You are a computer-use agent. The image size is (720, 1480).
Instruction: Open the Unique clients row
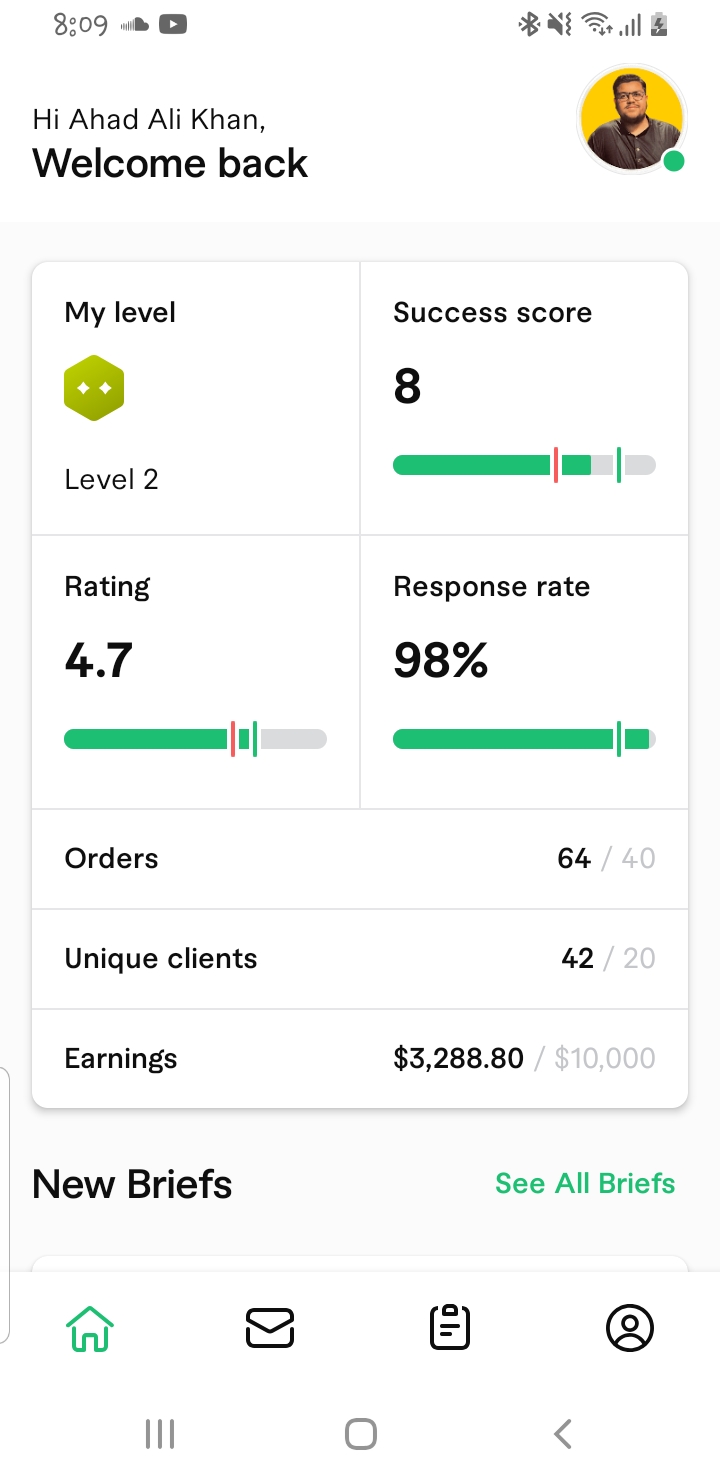point(360,959)
